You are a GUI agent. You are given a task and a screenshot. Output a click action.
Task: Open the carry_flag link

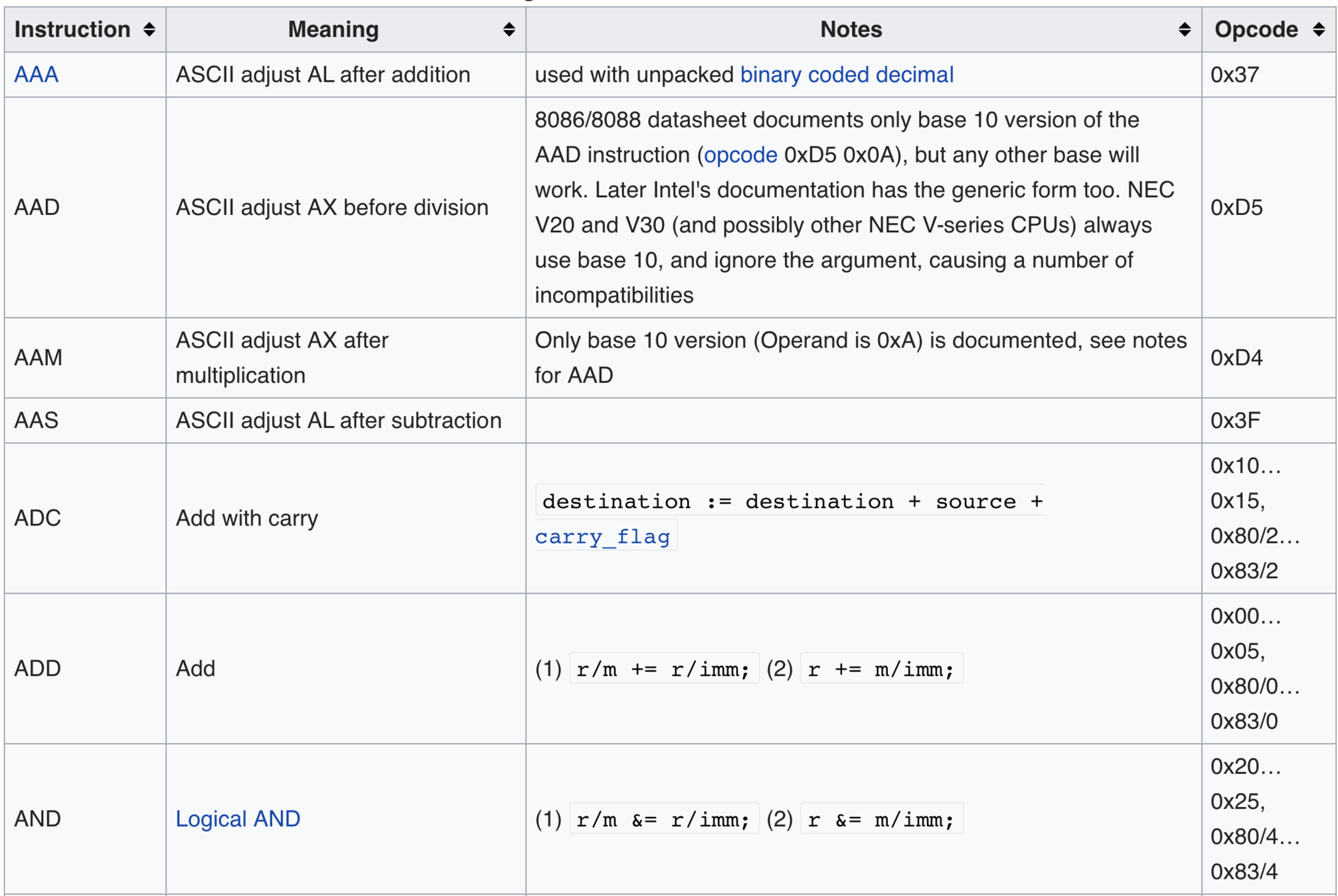coord(602,536)
